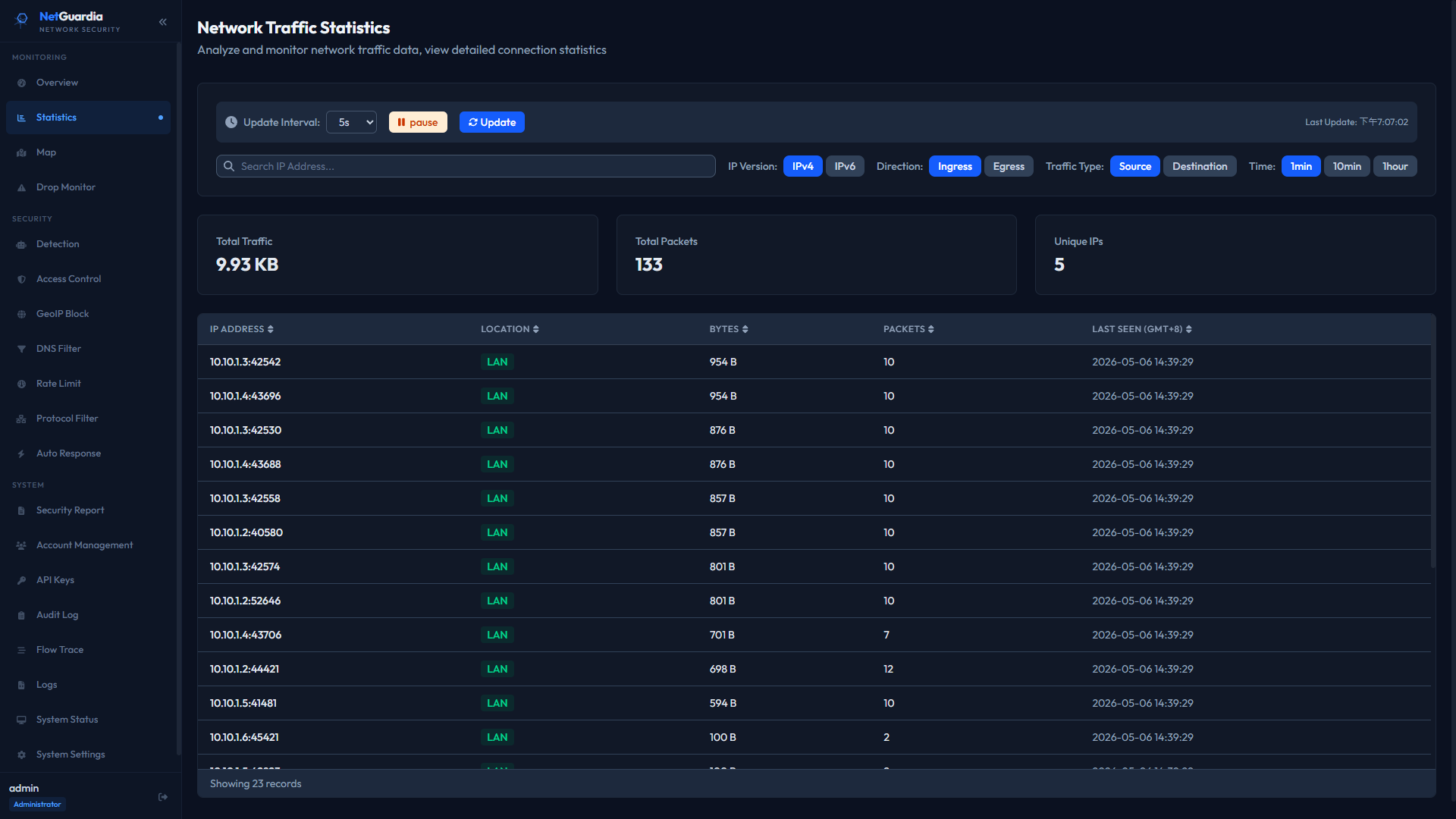Image resolution: width=1456 pixels, height=819 pixels.
Task: Click IP address 10.10.1.4:43696
Action: pos(246,396)
